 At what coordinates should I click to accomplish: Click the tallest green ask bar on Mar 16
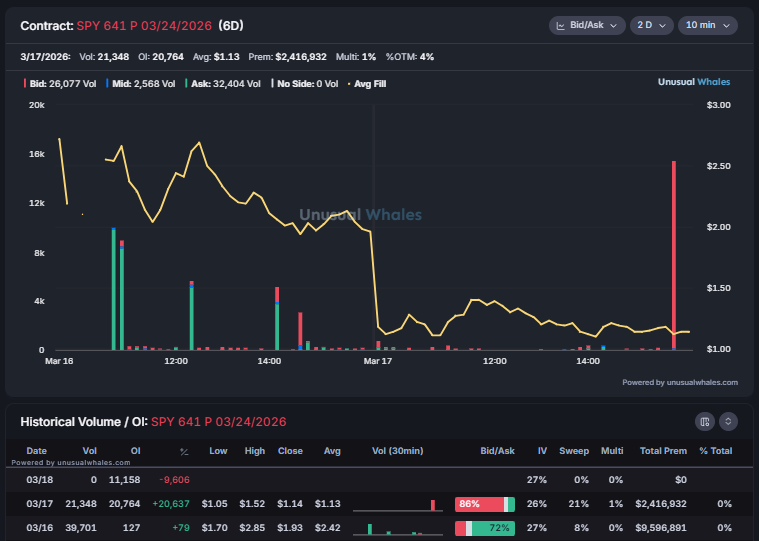click(x=114, y=289)
